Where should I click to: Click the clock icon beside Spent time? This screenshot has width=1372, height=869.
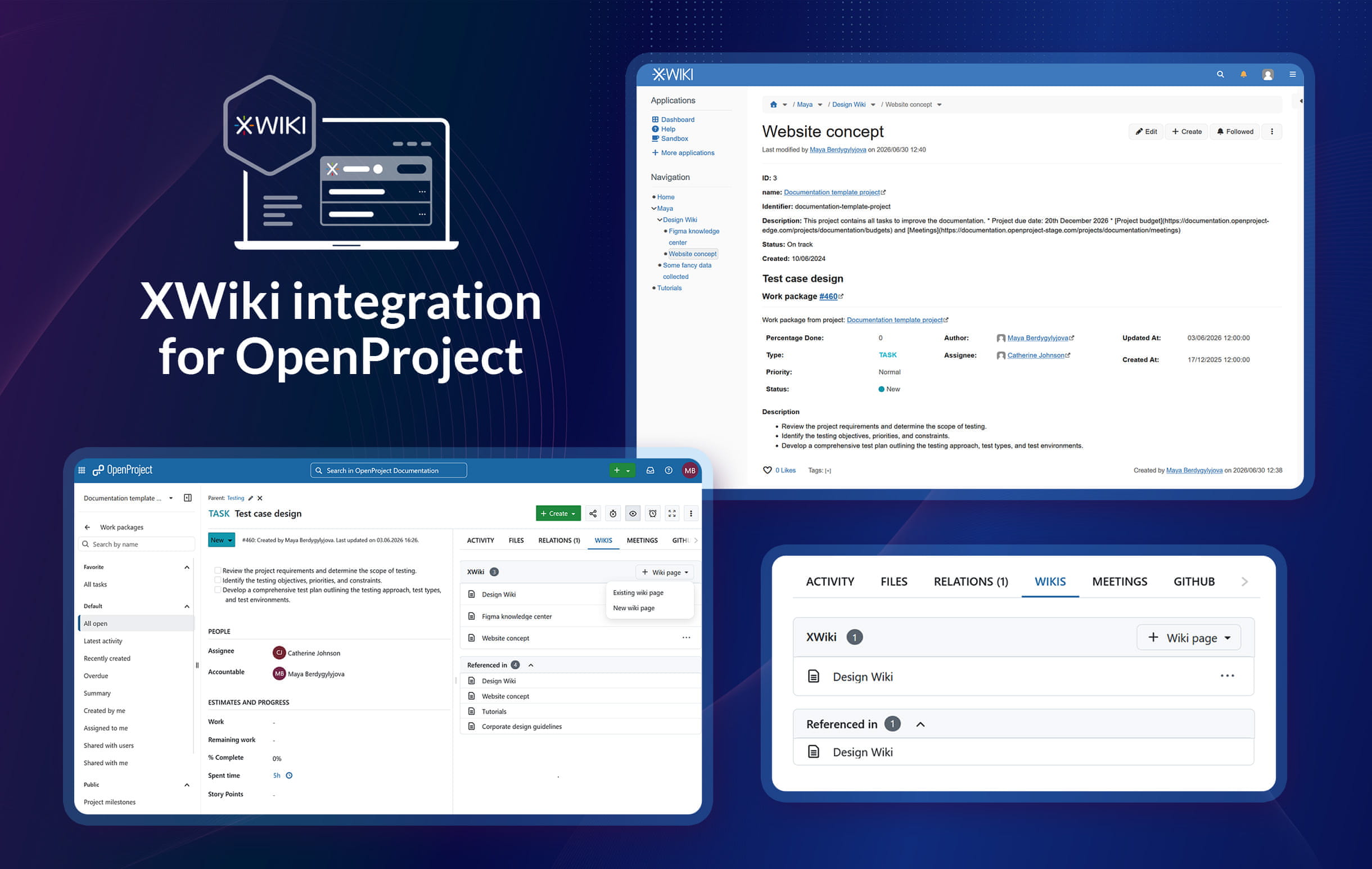[289, 775]
